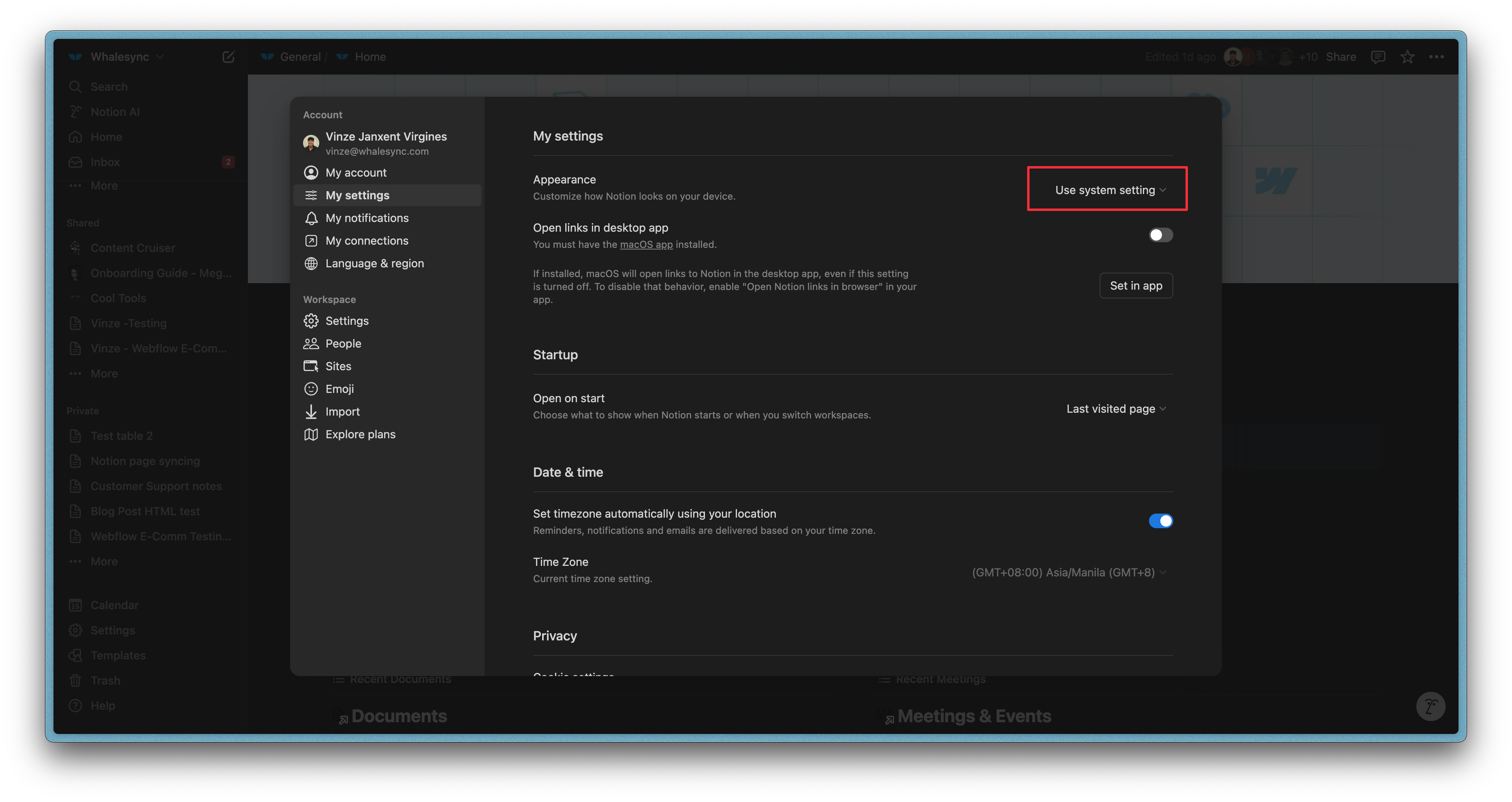Star this page as favorite
Image resolution: width=1512 pixels, height=802 pixels.
(x=1407, y=57)
